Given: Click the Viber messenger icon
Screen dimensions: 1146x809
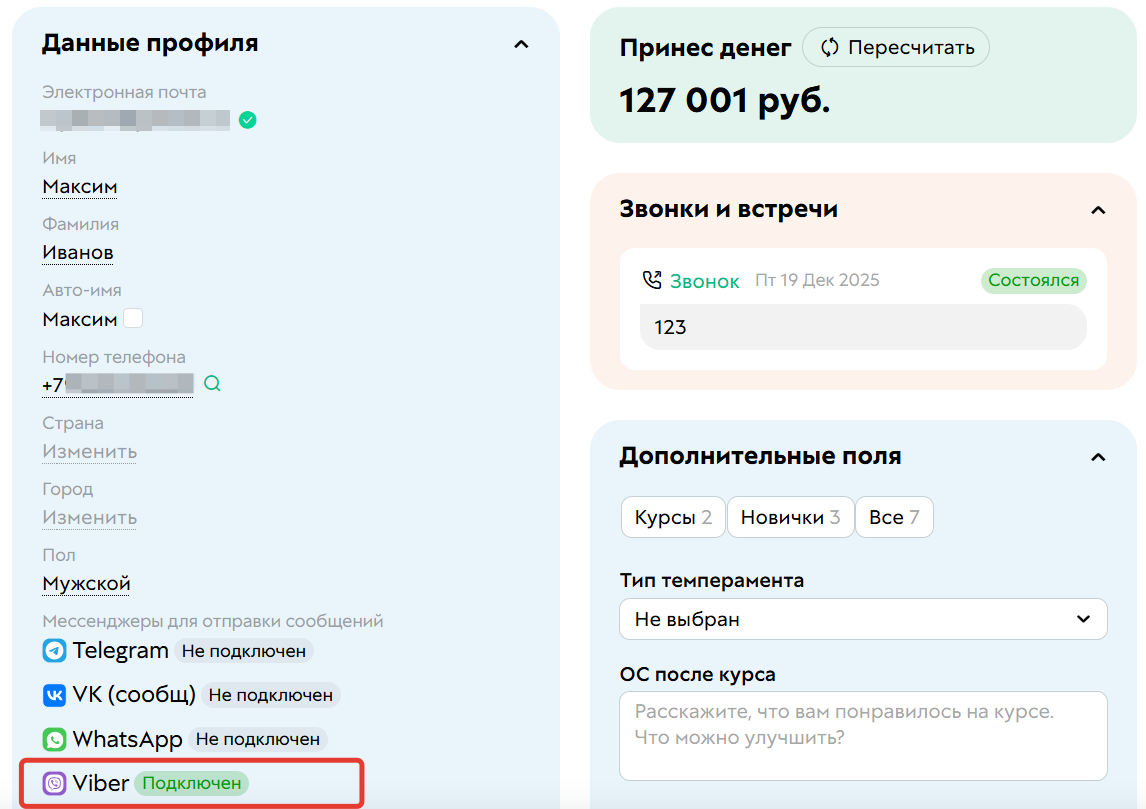Looking at the screenshot, I should pos(54,783).
